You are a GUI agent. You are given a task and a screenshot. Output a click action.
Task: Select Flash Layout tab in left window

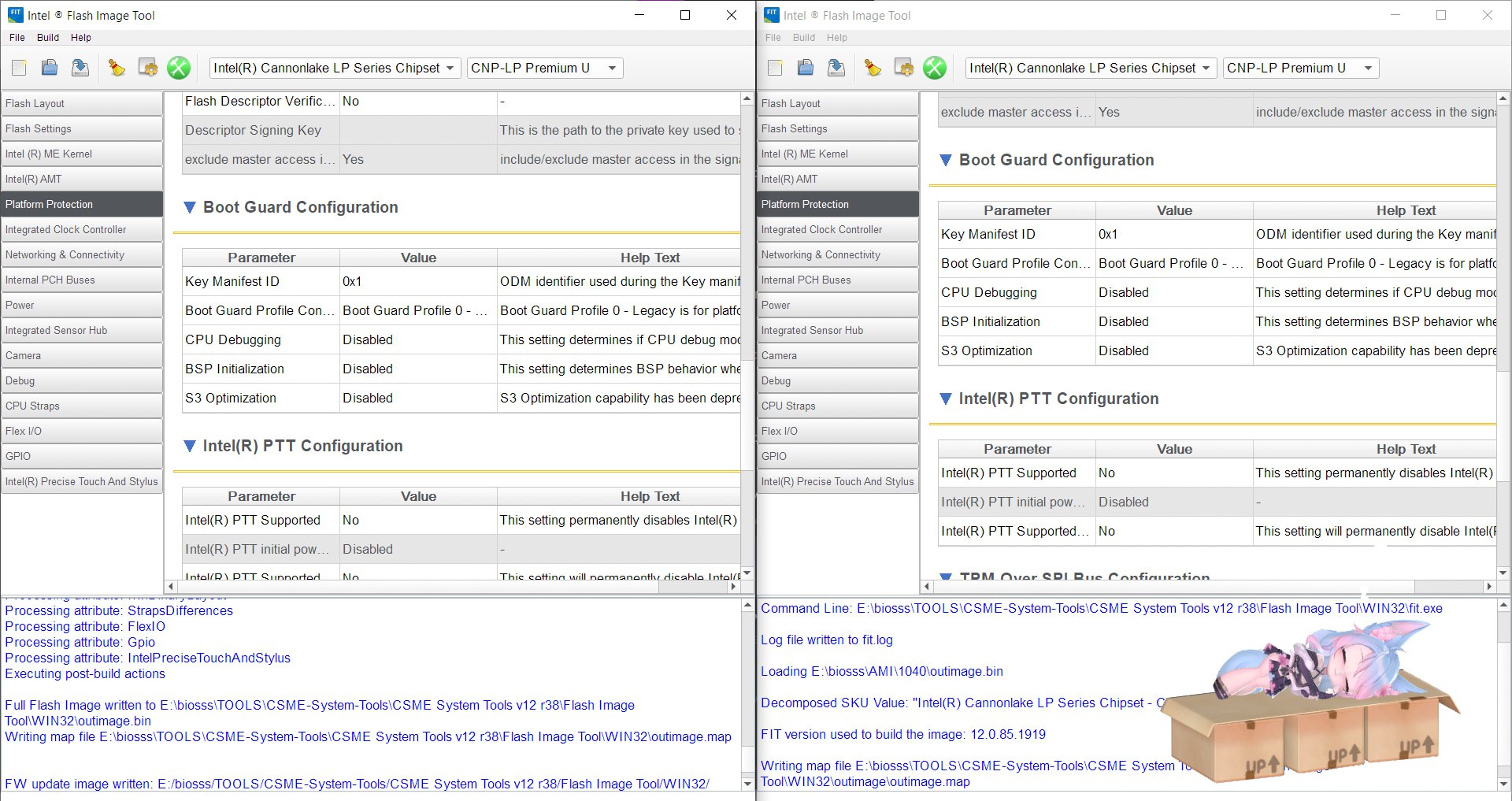[82, 103]
